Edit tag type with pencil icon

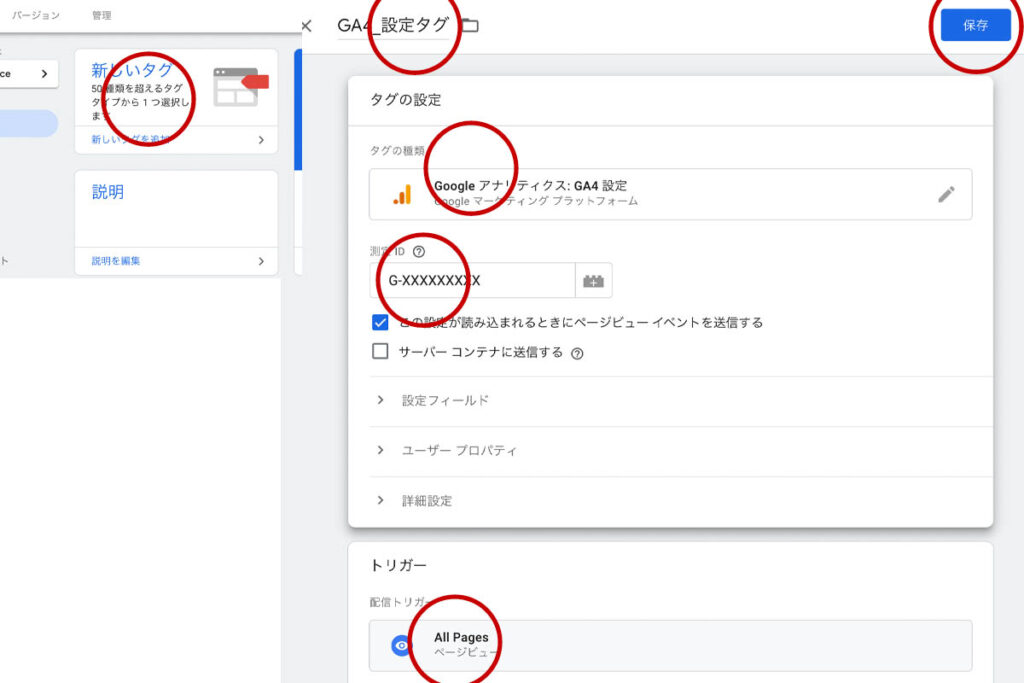tap(946, 194)
